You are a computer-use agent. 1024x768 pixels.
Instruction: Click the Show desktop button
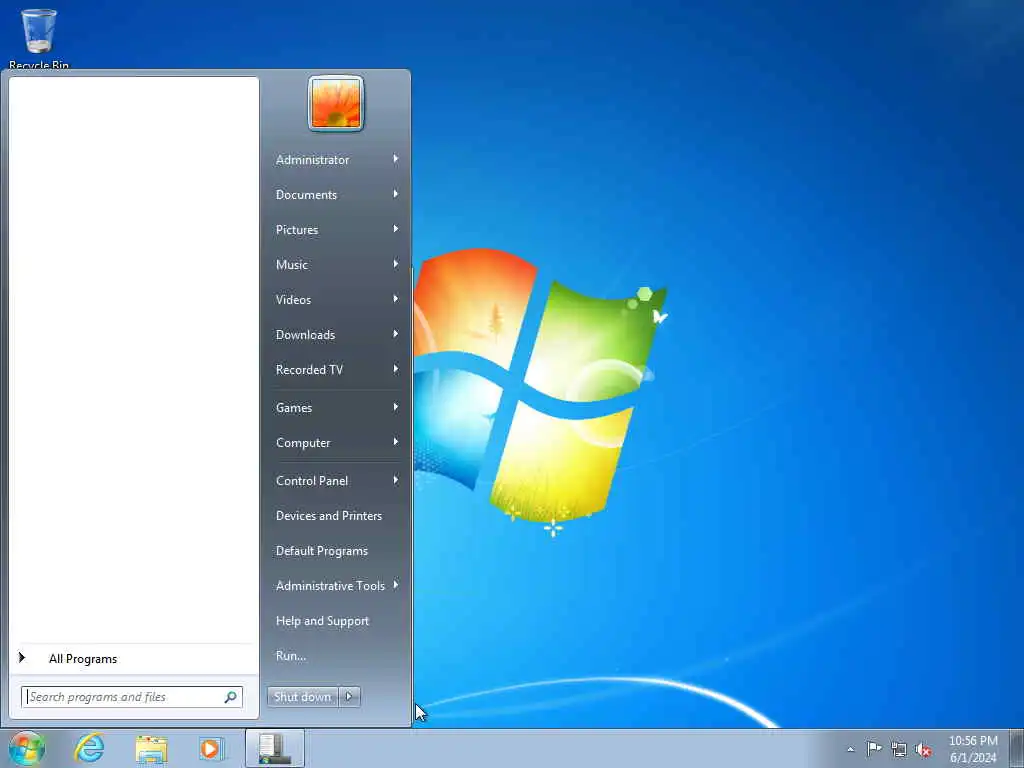pyautogui.click(x=1017, y=748)
